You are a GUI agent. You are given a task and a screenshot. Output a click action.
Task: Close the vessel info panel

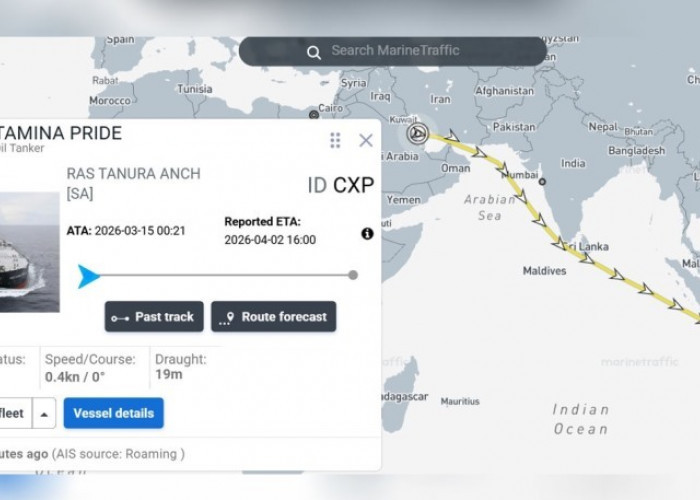click(366, 140)
